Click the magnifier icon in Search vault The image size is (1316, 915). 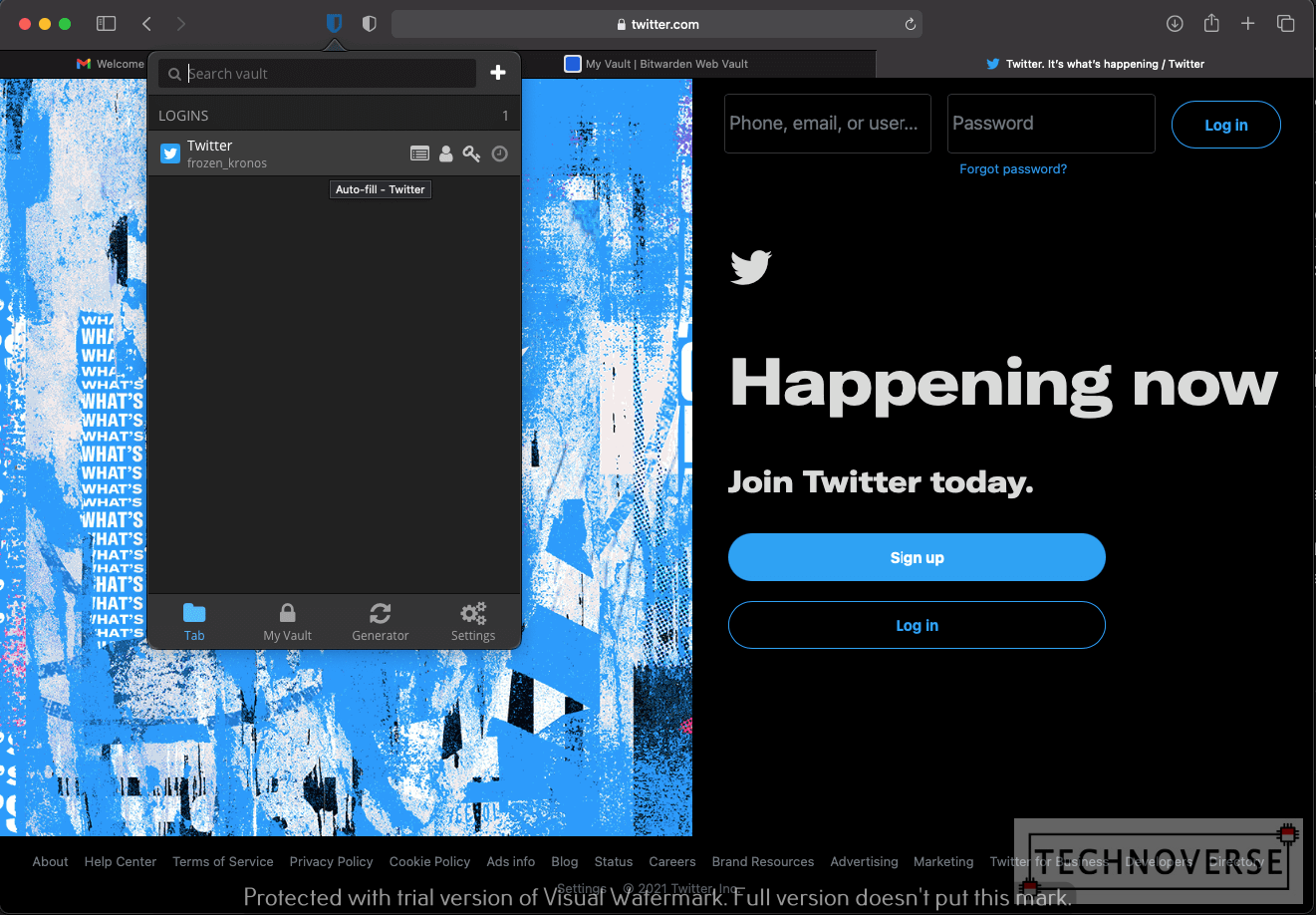click(x=174, y=74)
